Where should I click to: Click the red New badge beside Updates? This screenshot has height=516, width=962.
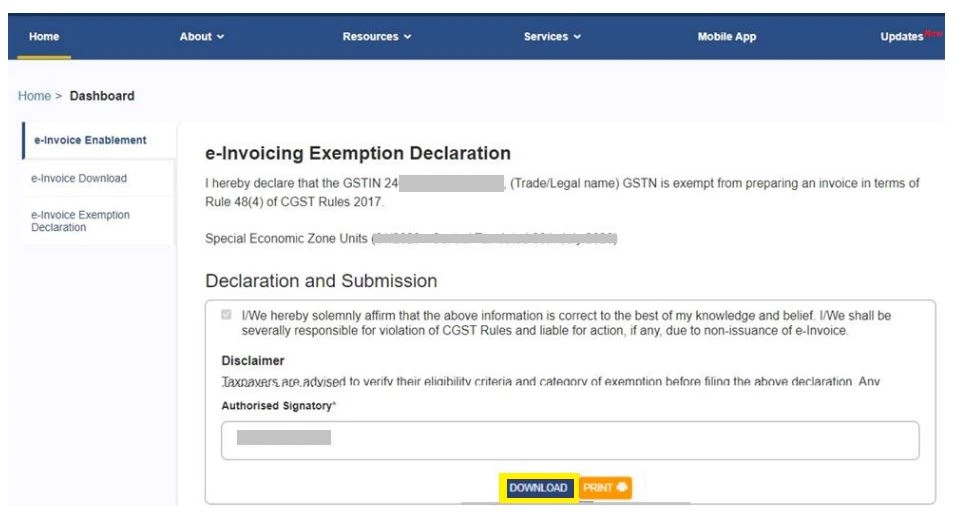(x=935, y=32)
